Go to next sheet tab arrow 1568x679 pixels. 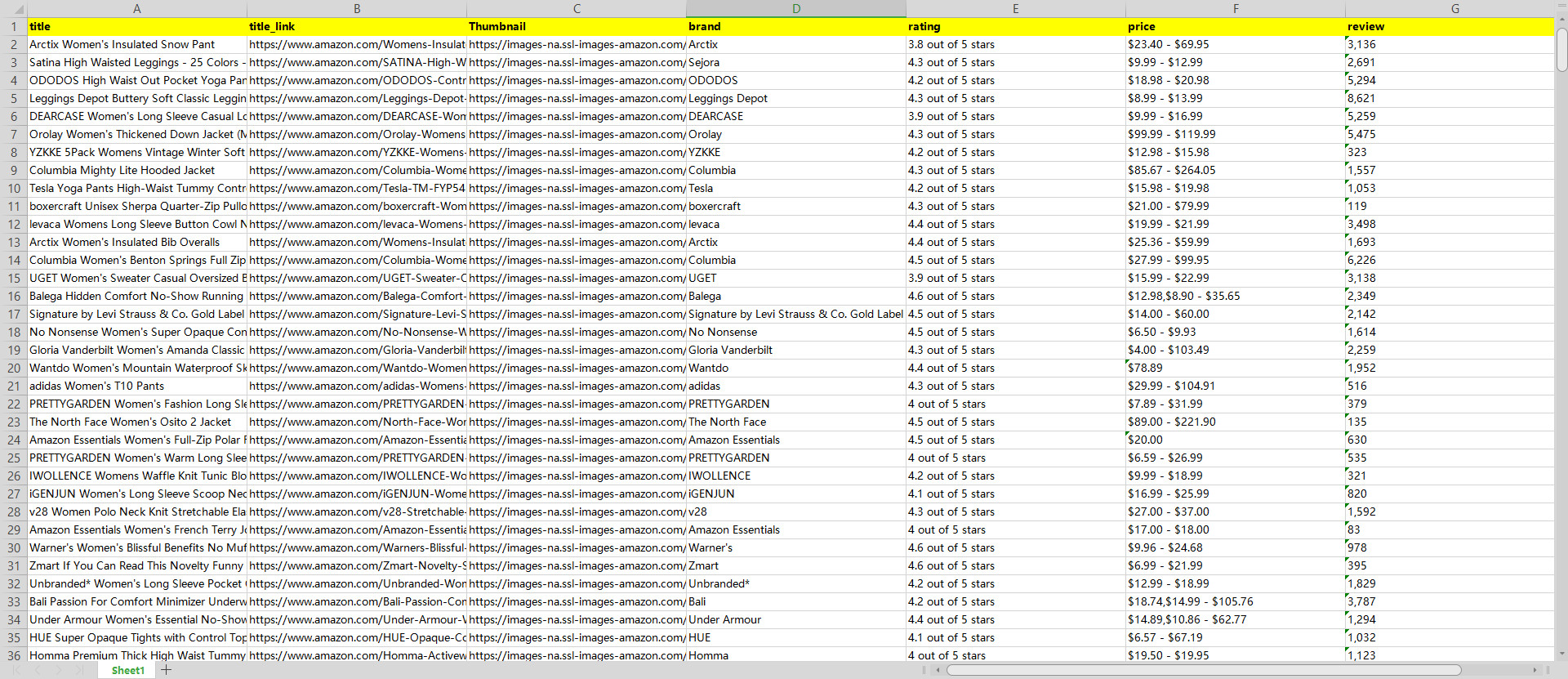58,670
